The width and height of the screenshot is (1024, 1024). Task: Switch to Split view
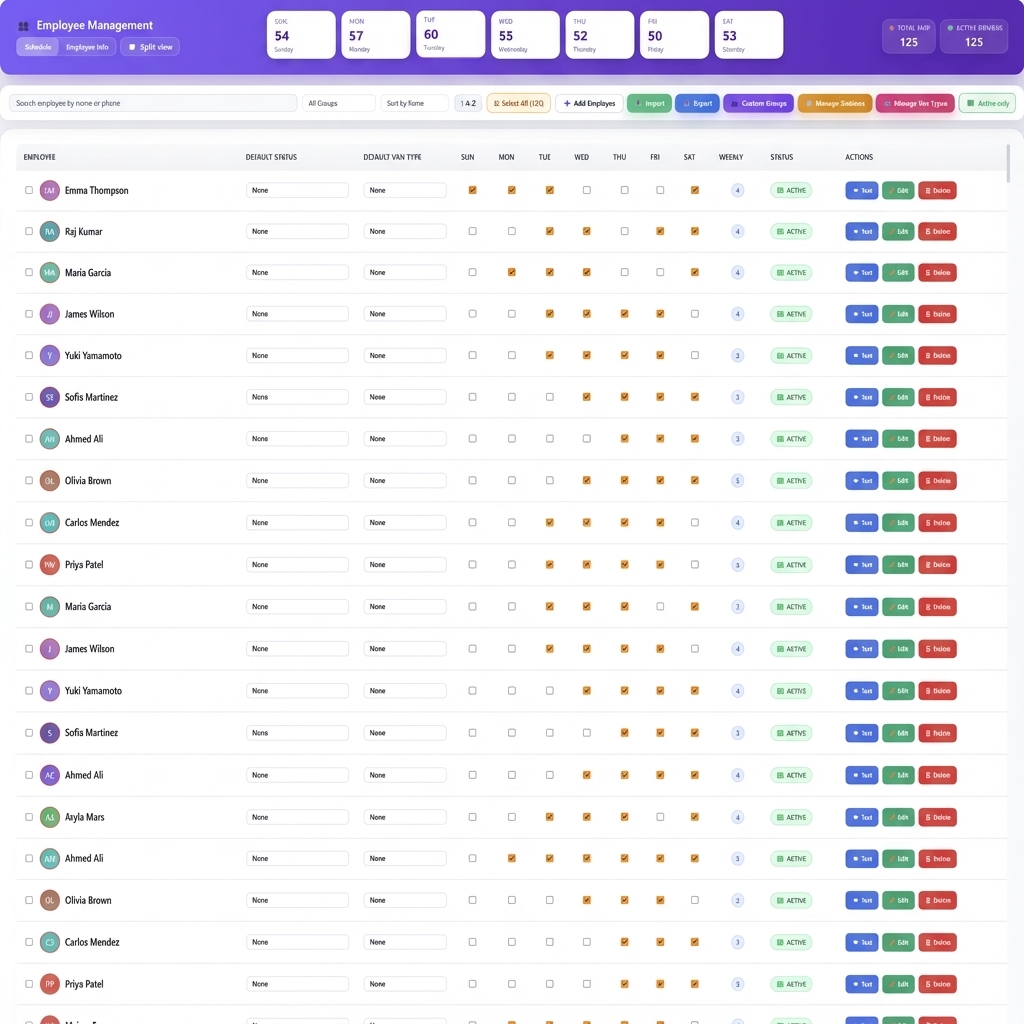tap(149, 46)
